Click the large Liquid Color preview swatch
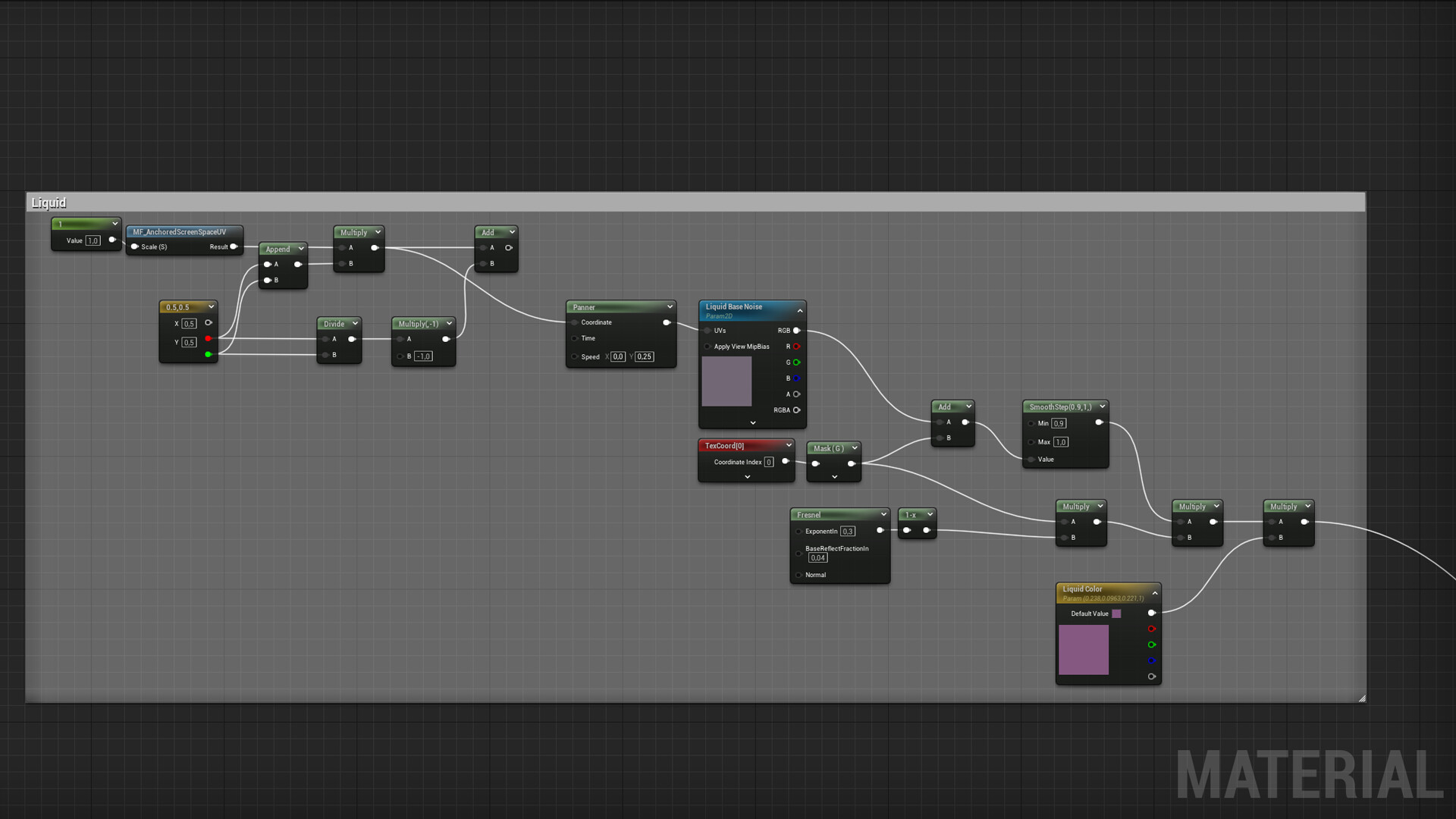Viewport: 1456px width, 819px height. pos(1084,650)
